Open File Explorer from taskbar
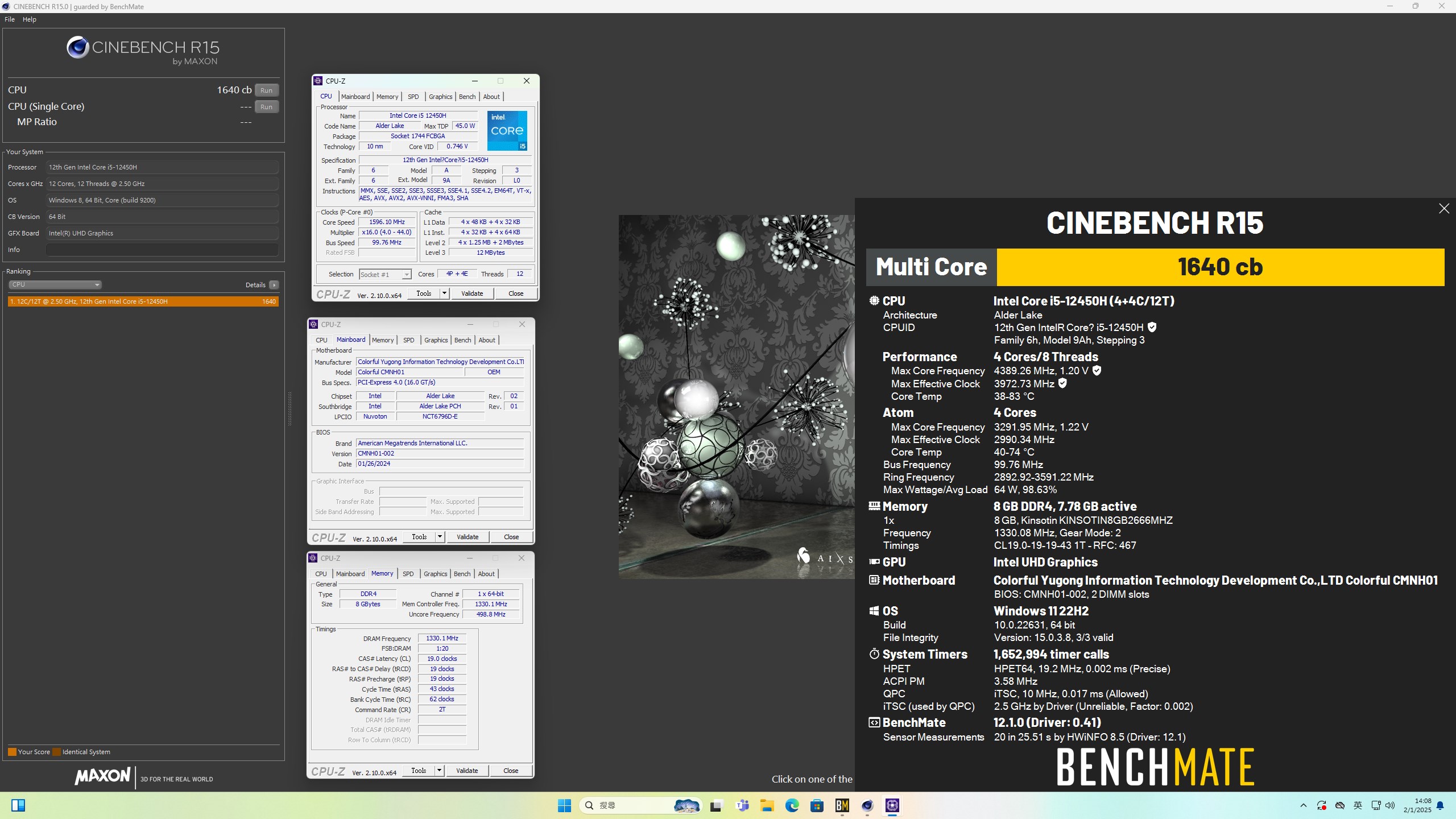The height and width of the screenshot is (819, 1456). pos(767,805)
